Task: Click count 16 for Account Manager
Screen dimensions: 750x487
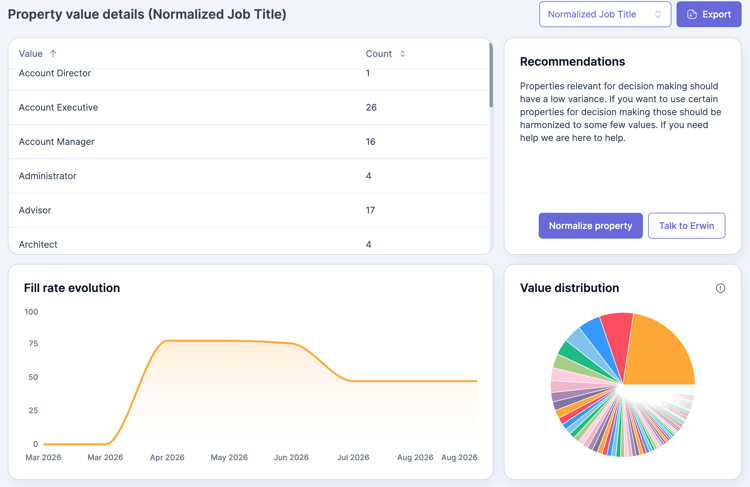Action: click(x=371, y=142)
